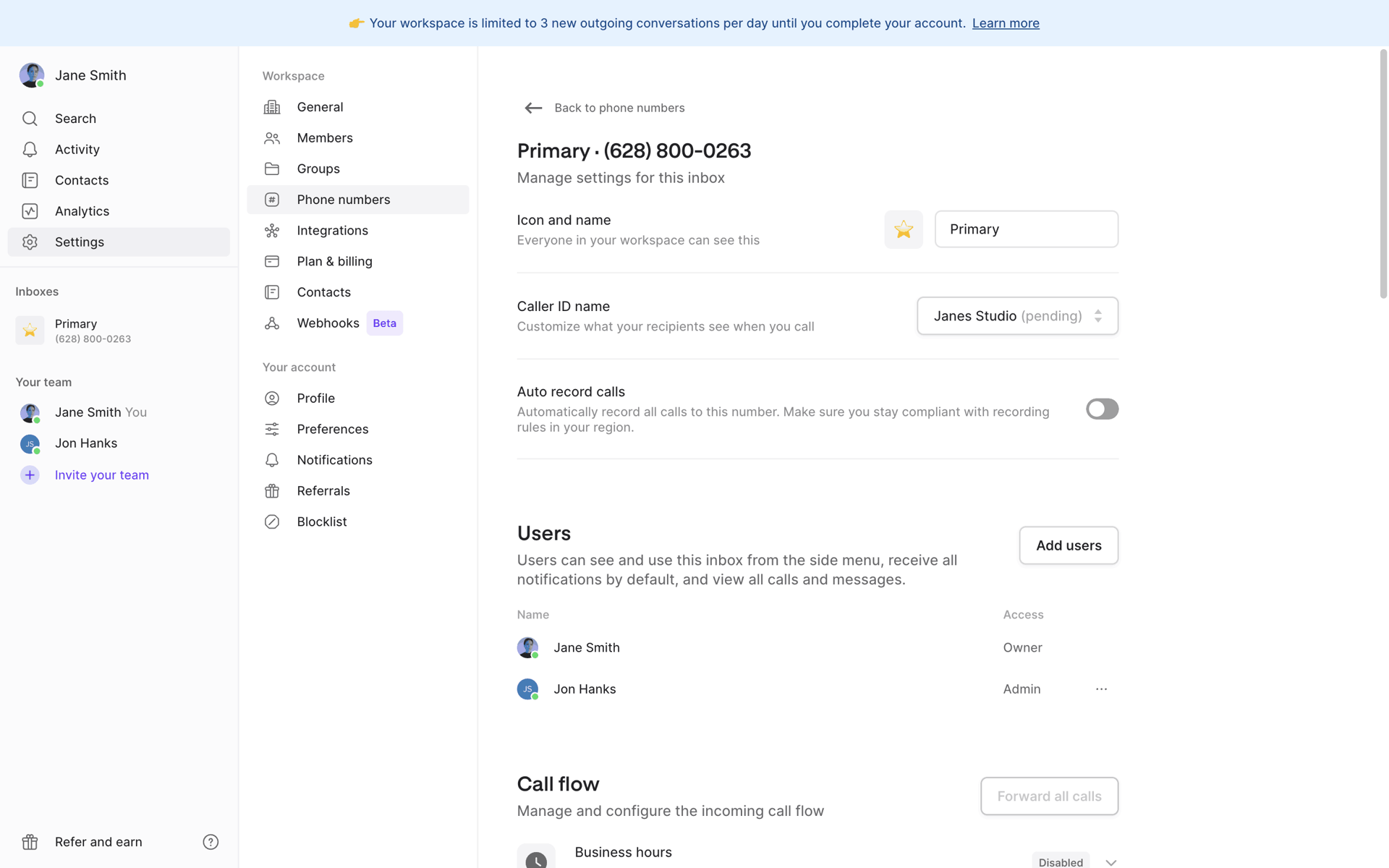The image size is (1389, 868).
Task: Click the Blocklist icon
Action: coord(272,522)
